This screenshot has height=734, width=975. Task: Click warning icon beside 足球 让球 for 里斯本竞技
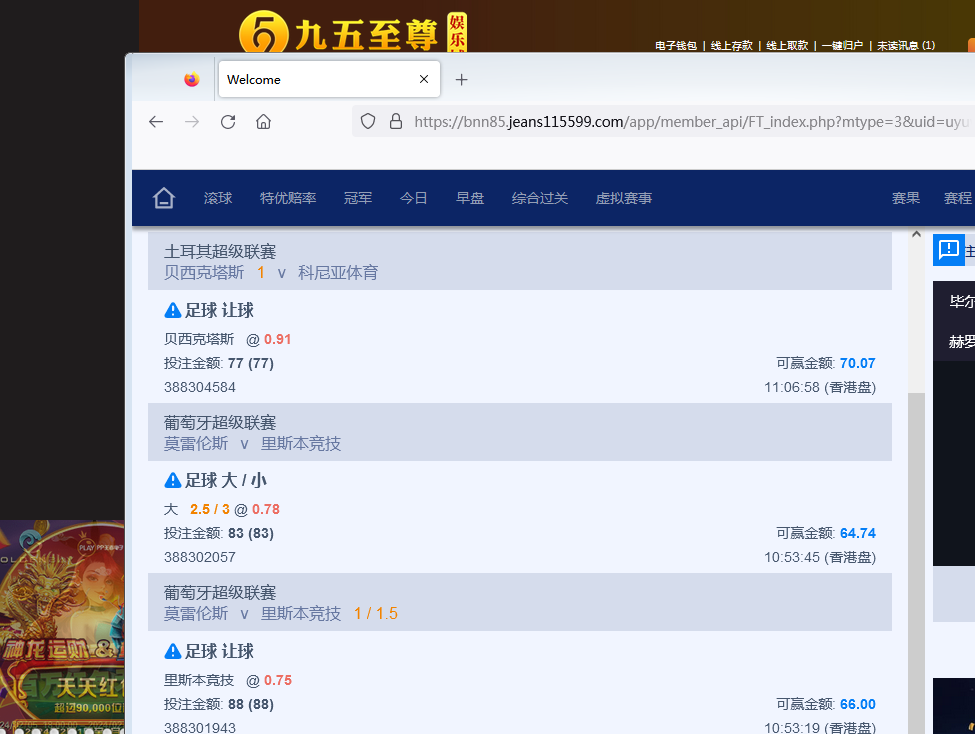(x=172, y=651)
